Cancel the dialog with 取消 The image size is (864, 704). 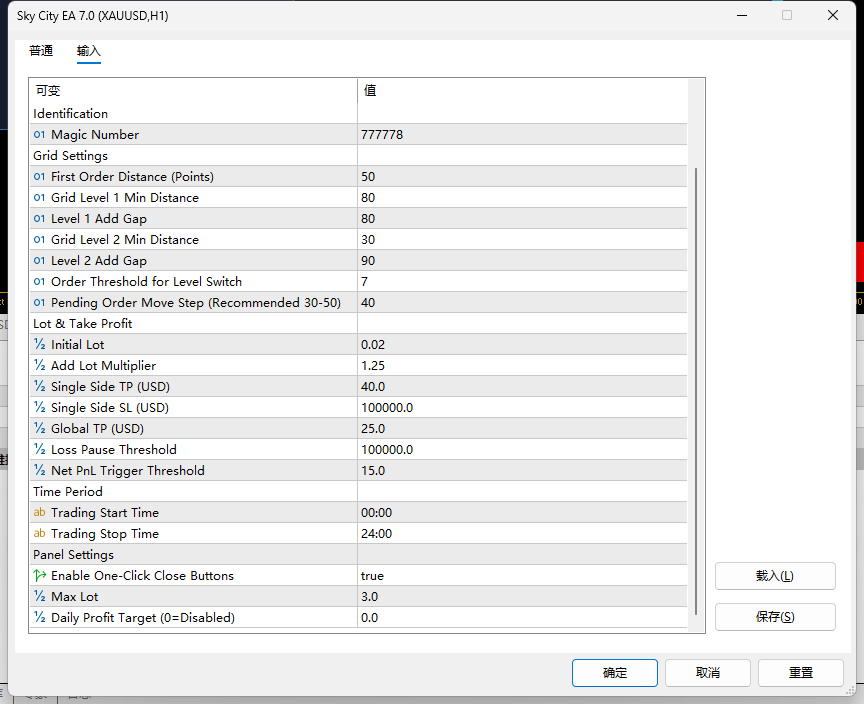pyautogui.click(x=708, y=673)
